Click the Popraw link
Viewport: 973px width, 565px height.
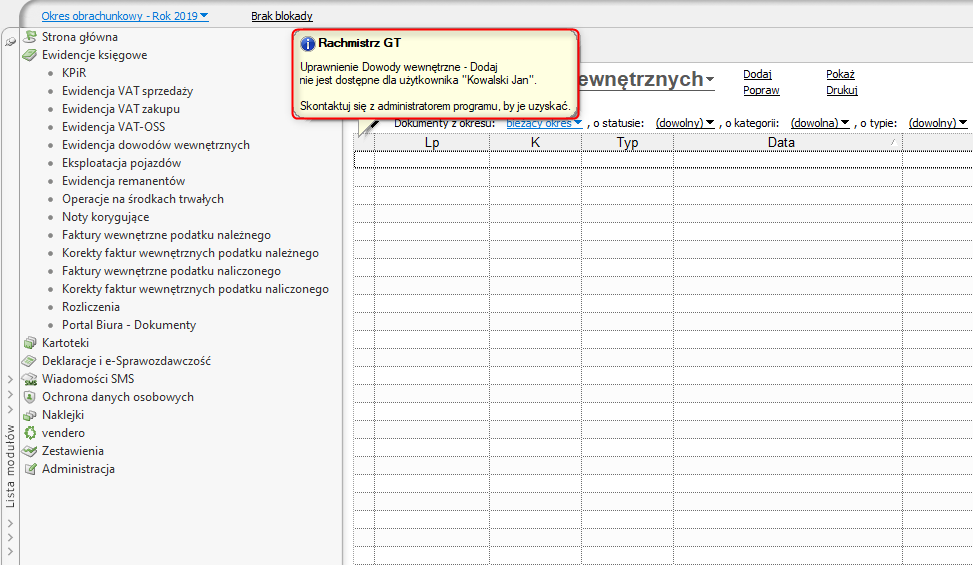(761, 90)
